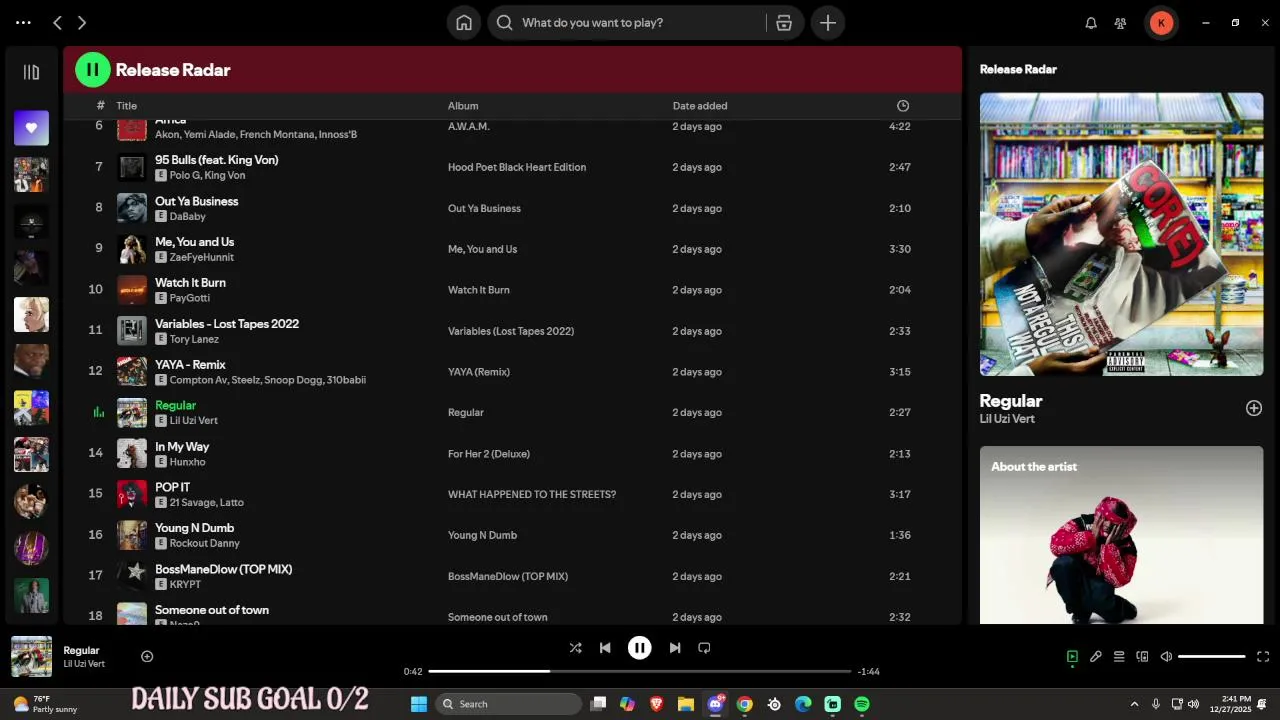Screen dimensions: 1280x720
Task: Sort by Title column header
Action: [x=126, y=106]
